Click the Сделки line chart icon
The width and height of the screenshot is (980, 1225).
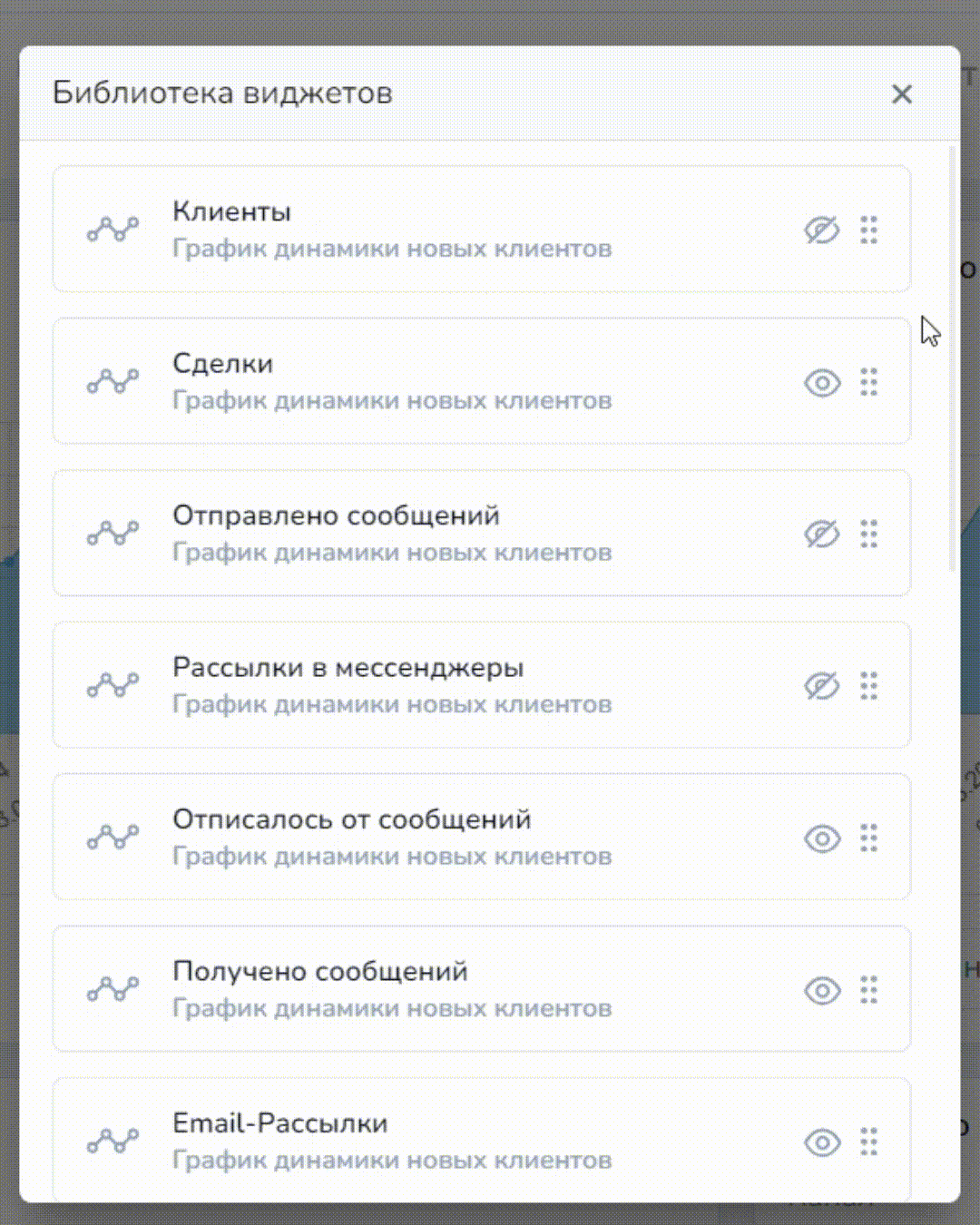(x=113, y=381)
